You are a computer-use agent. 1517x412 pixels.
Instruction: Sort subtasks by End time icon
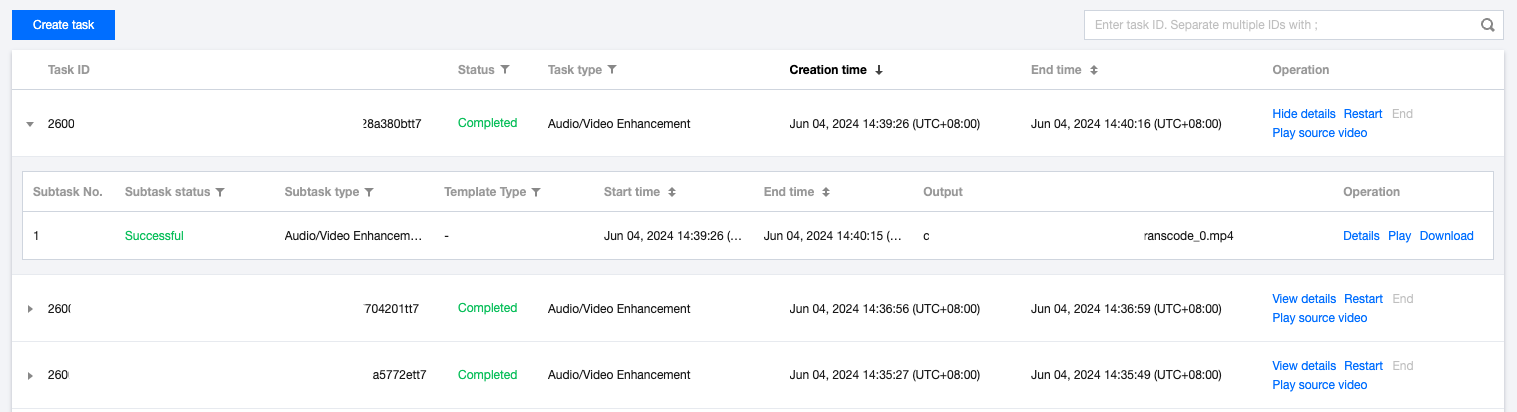pos(826,192)
